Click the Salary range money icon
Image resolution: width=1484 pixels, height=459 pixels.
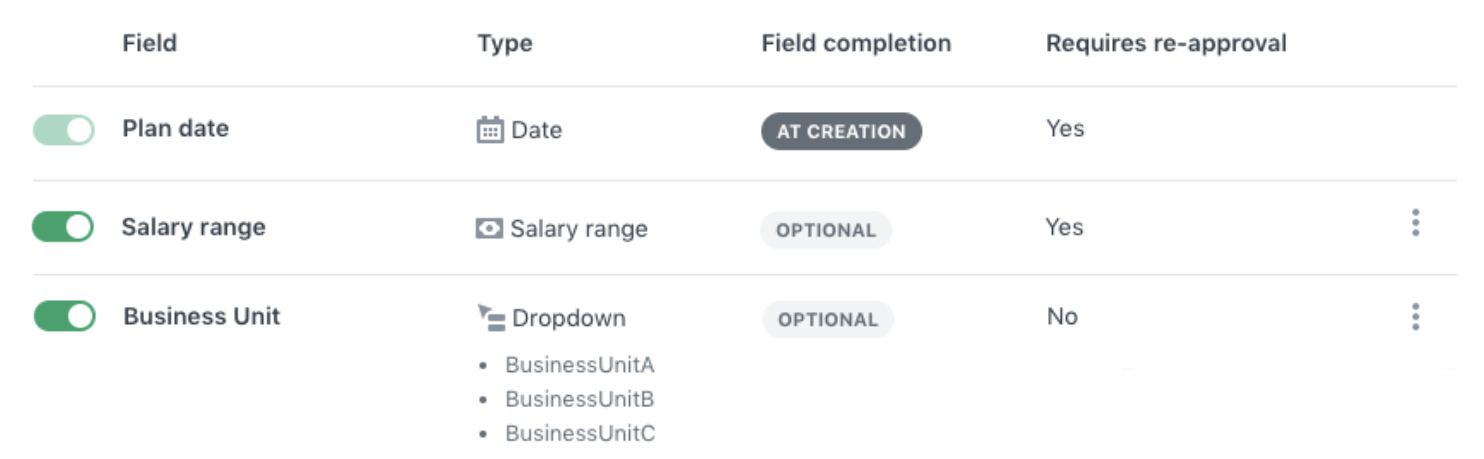coord(489,229)
